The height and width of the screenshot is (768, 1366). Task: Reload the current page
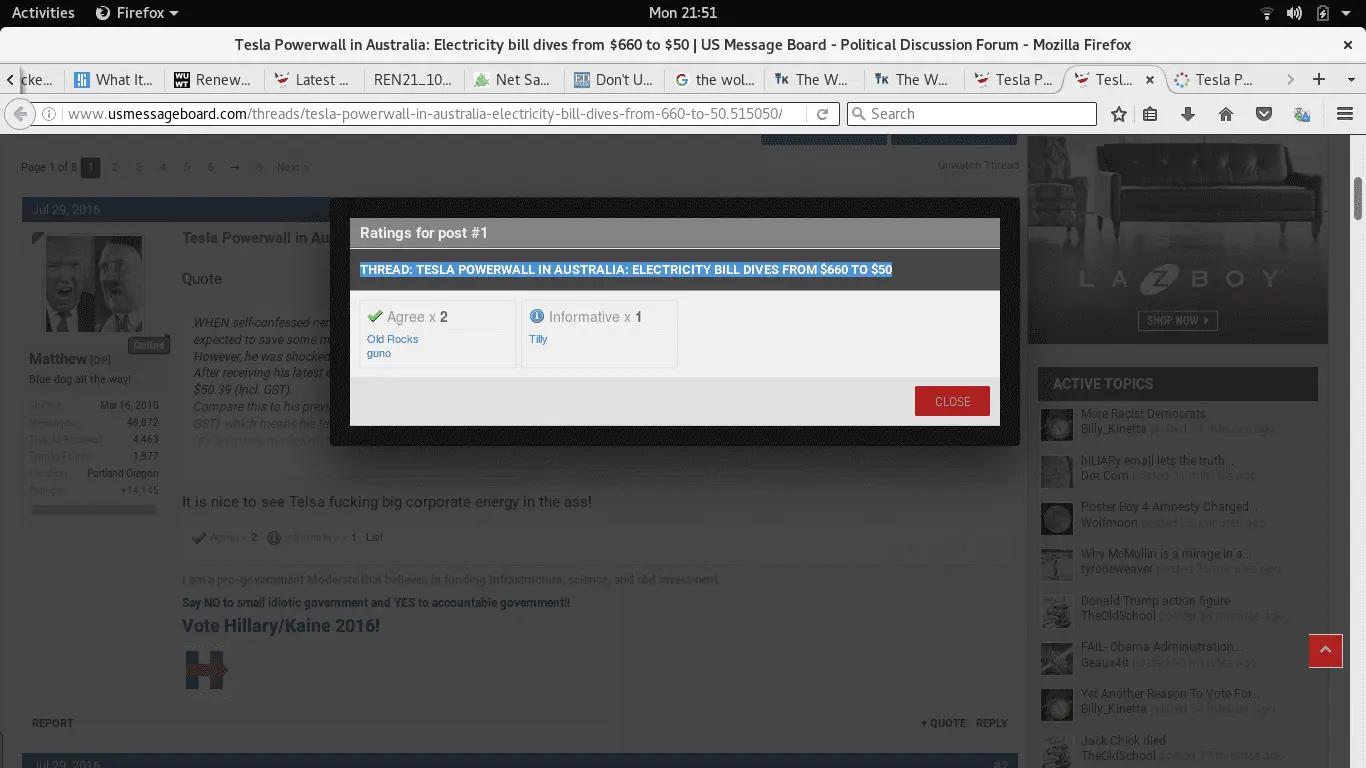tap(822, 114)
